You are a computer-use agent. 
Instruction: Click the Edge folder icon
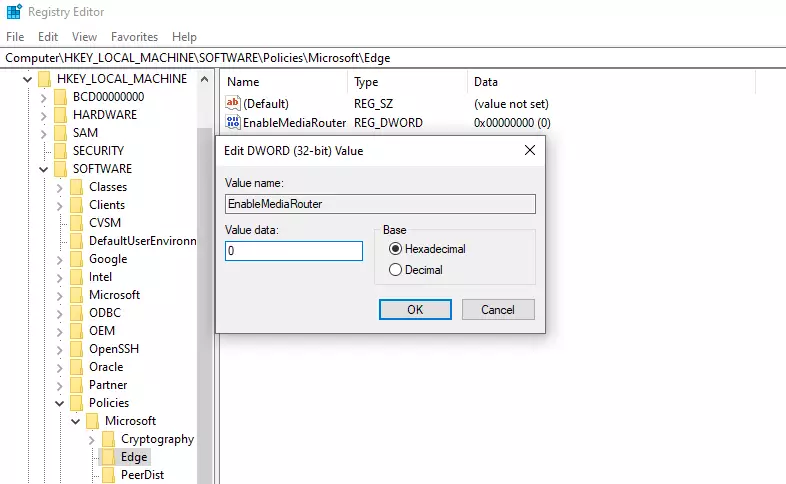tap(109, 457)
